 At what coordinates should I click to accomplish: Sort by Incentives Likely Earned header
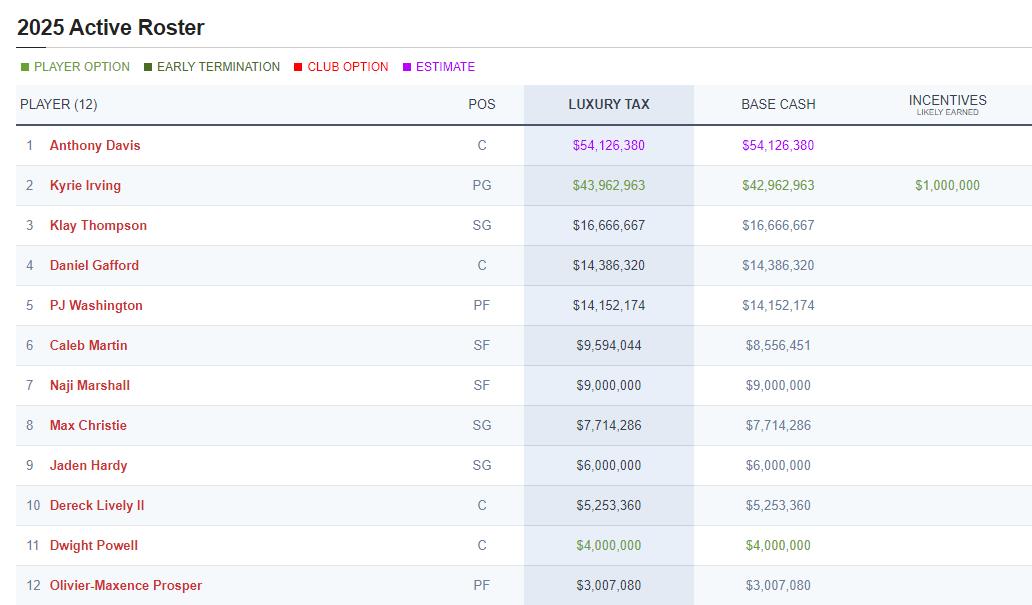(948, 104)
